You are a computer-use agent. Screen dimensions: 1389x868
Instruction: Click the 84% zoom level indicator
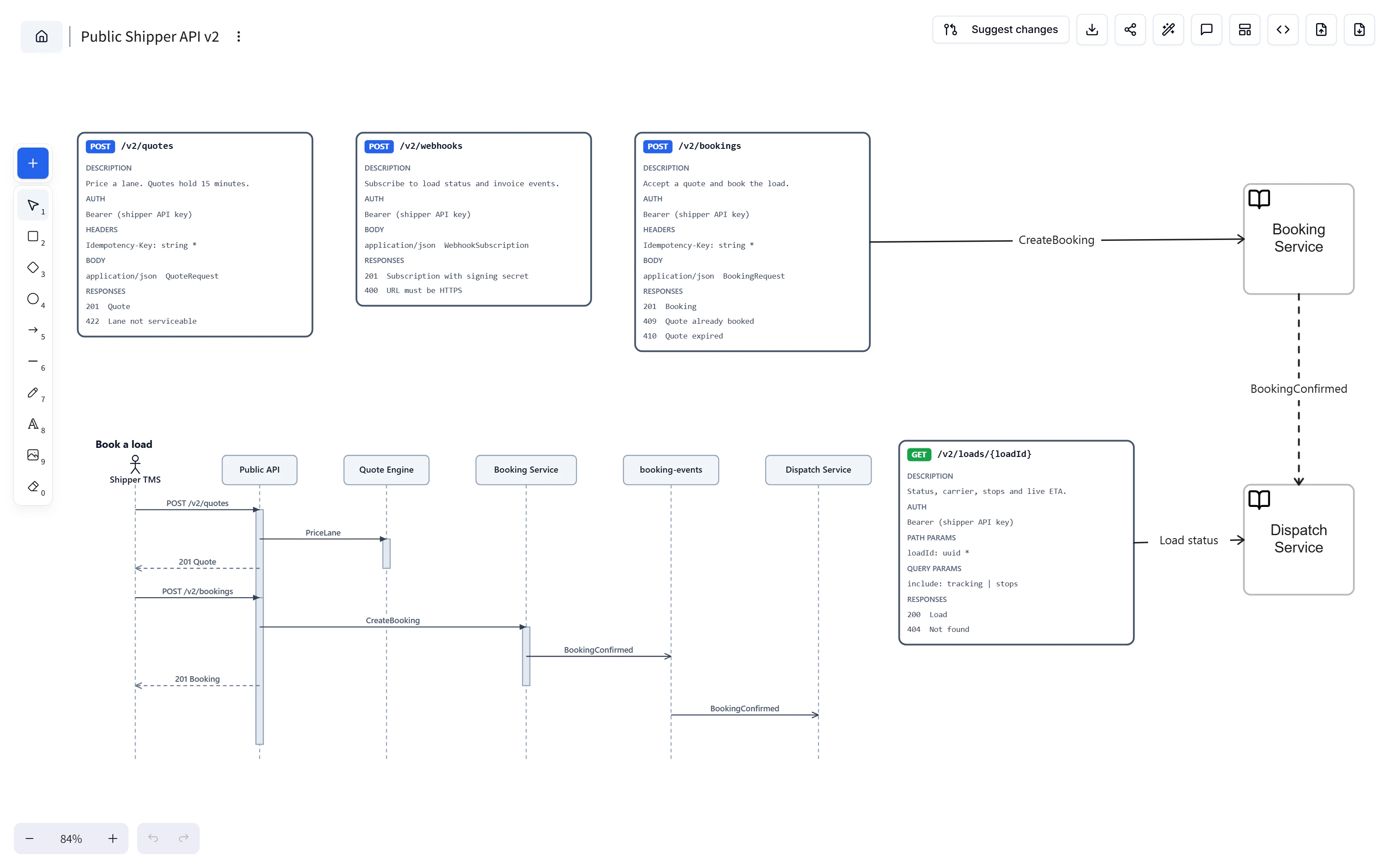[71, 839]
